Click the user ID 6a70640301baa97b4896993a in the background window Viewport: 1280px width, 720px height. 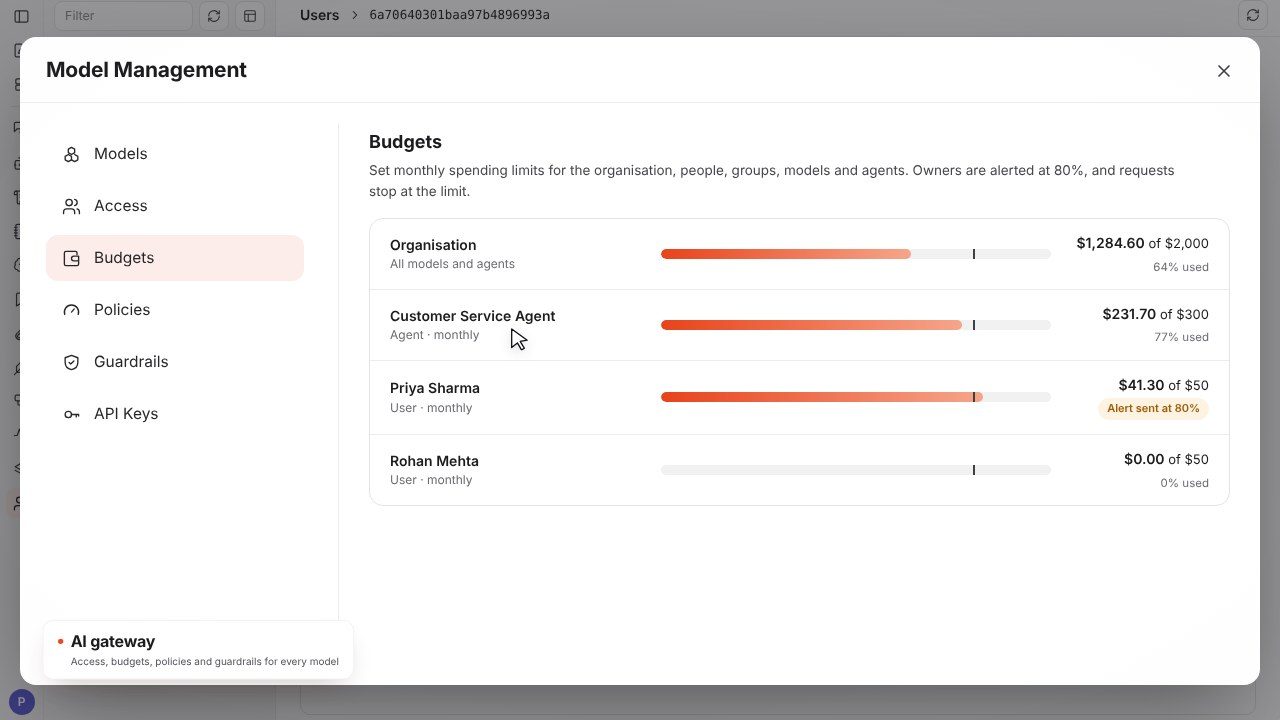pos(459,15)
